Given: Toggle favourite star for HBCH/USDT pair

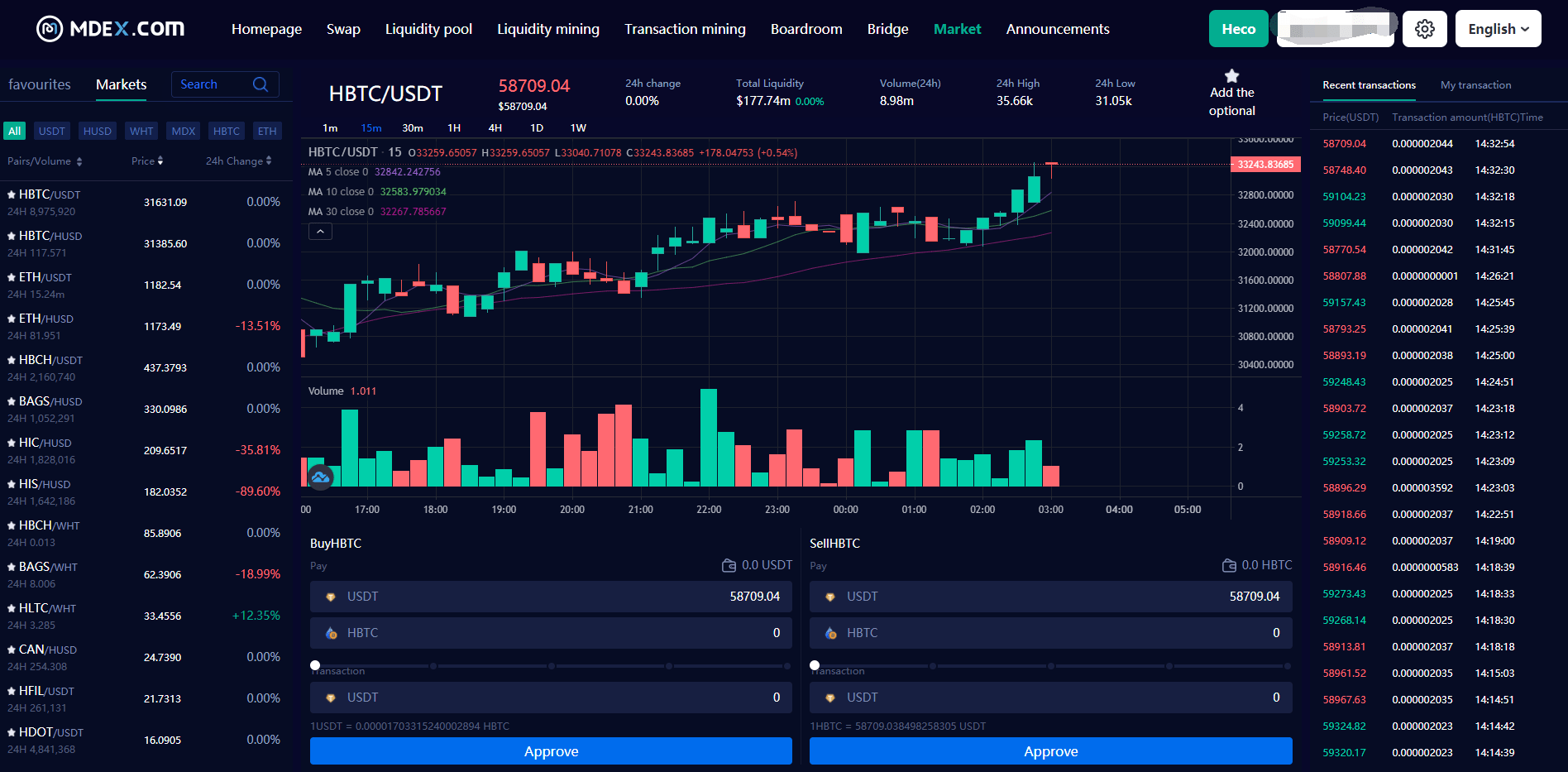Looking at the screenshot, I should point(12,360).
